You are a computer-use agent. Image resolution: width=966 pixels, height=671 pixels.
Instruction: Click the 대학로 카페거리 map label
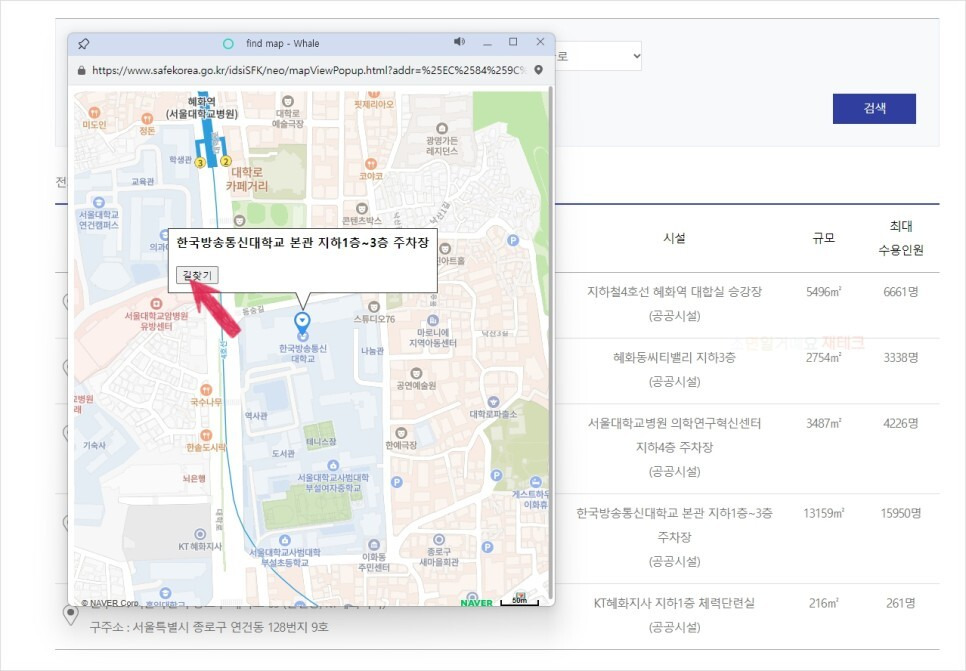[x=246, y=179]
